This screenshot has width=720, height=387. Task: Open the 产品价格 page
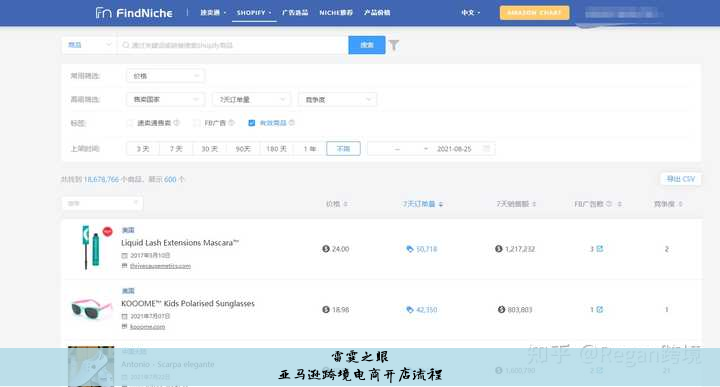click(377, 13)
